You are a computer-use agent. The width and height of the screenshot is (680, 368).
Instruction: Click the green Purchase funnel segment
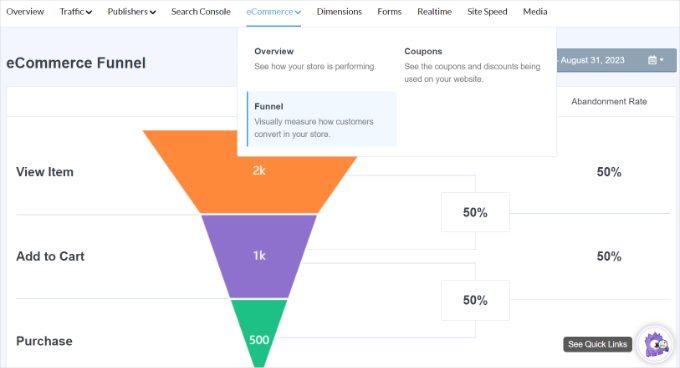point(259,333)
